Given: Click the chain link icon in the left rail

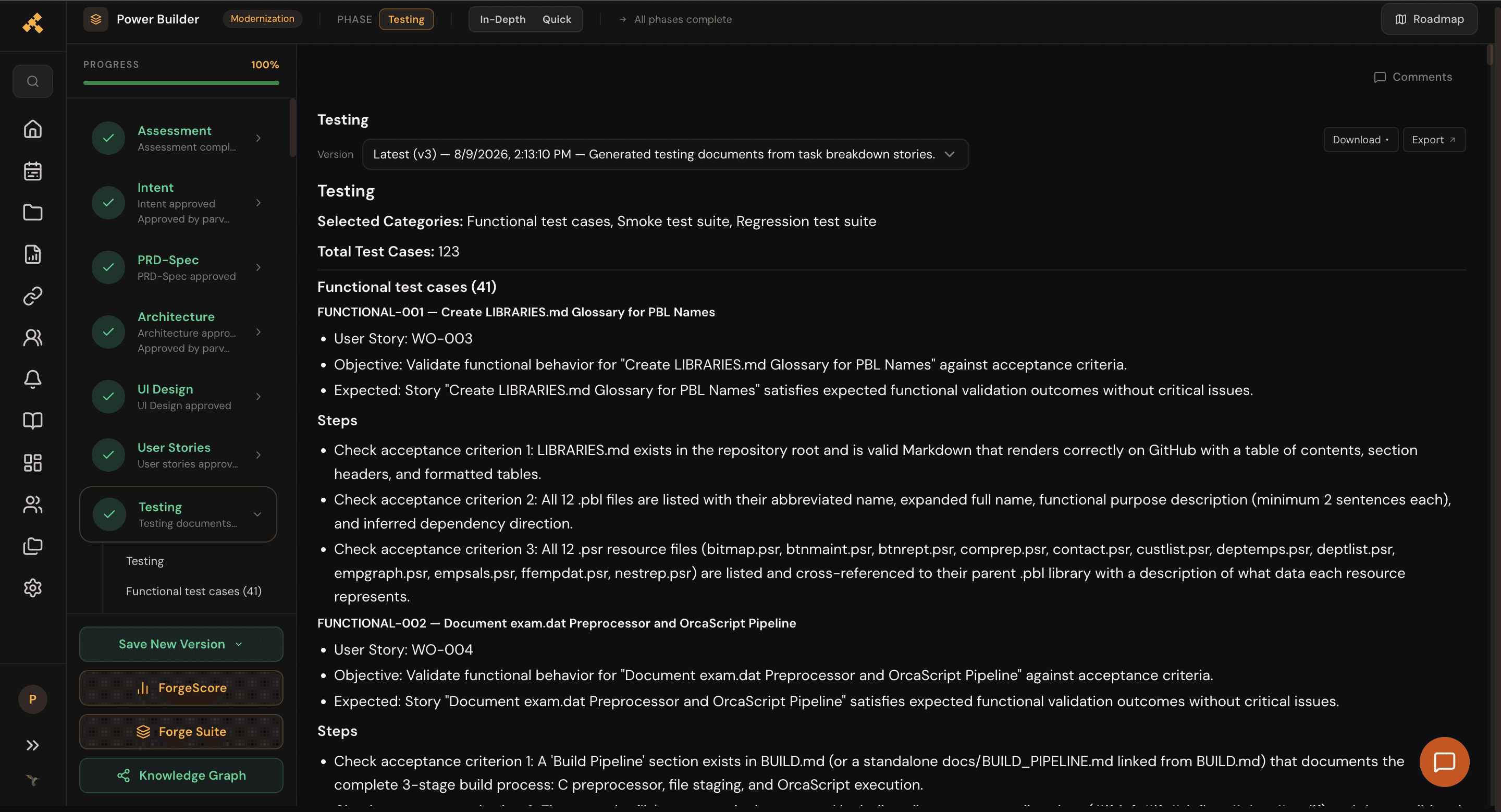Looking at the screenshot, I should tap(33, 296).
